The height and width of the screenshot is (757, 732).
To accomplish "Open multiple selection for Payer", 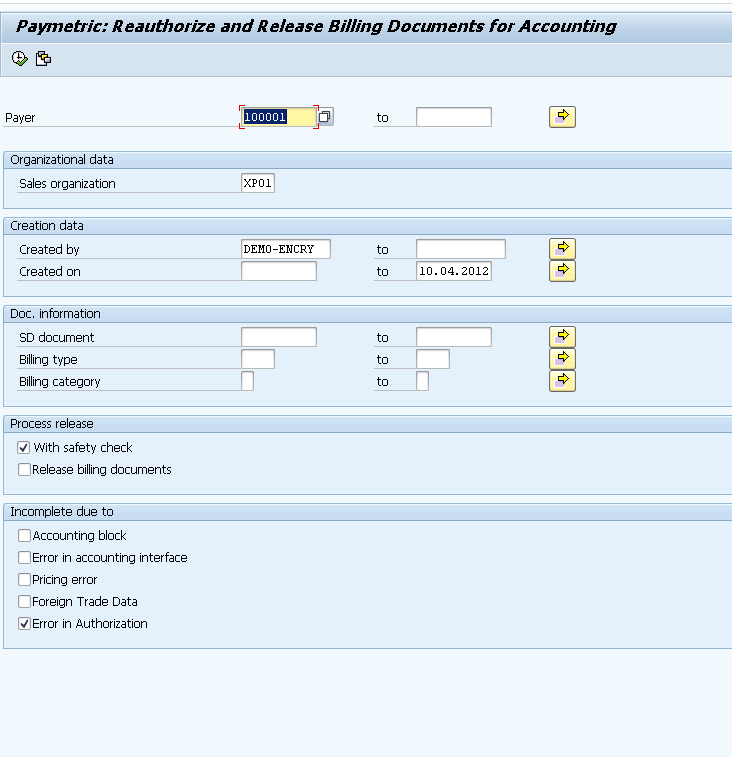I will point(562,117).
